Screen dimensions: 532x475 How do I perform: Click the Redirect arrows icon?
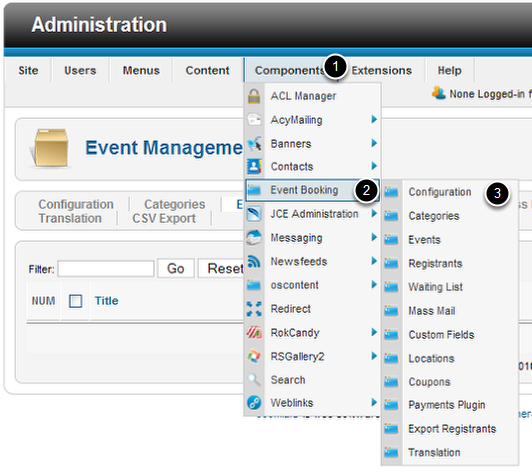point(254,309)
